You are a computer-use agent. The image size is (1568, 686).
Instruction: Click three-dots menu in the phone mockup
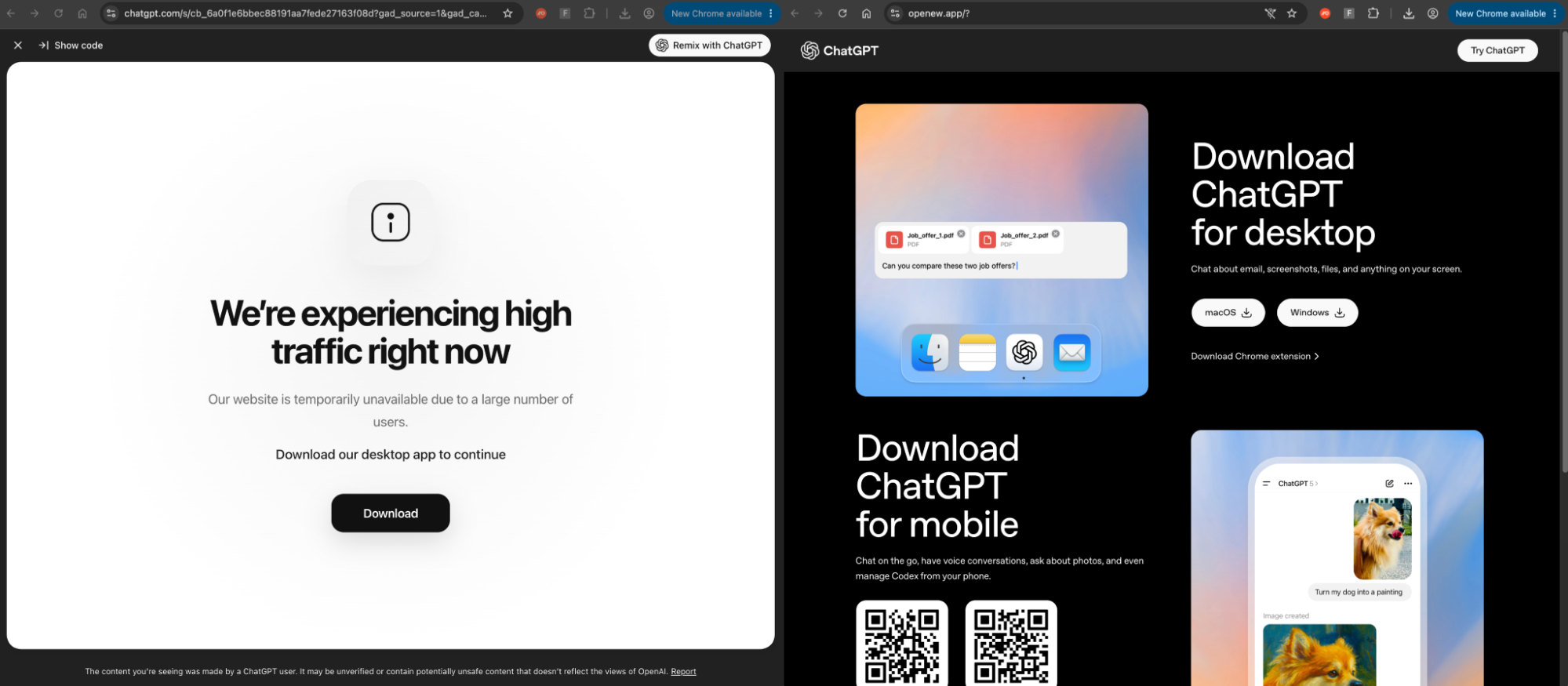(x=1408, y=483)
